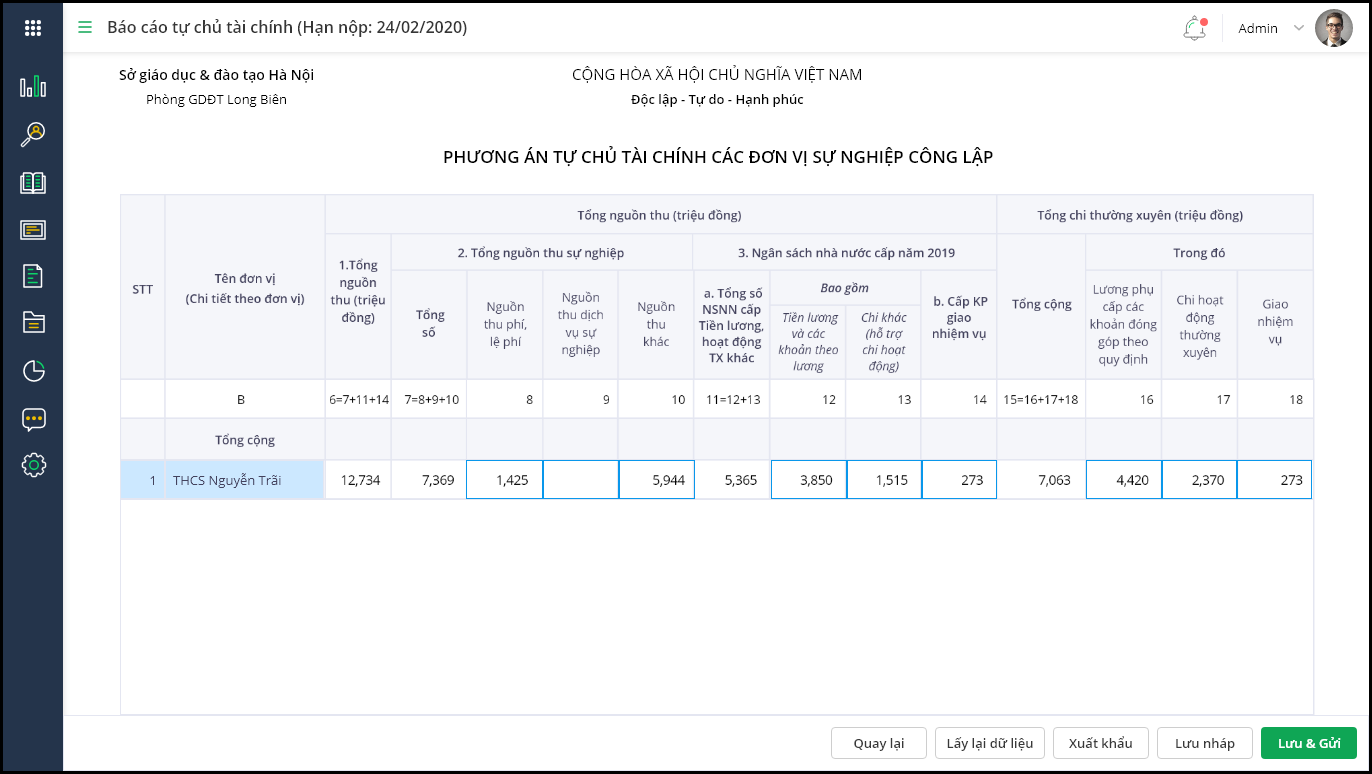Click the Tổng nguồn thu (triệu đồng) group header
The width and height of the screenshot is (1372, 774).
click(x=660, y=215)
